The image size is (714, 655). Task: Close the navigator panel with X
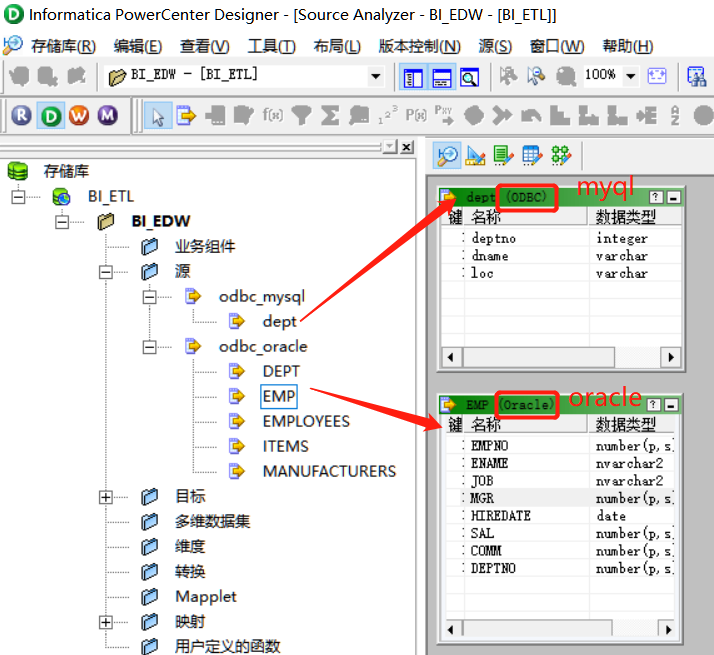pos(407,147)
